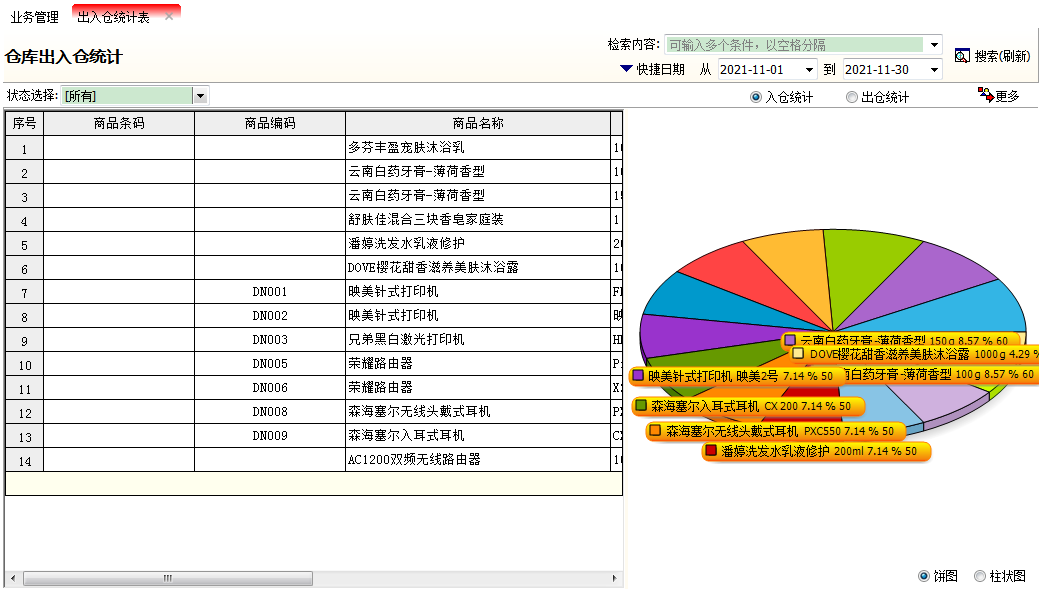Click row number 10 header cell
The width and height of the screenshot is (1042, 593).
pyautogui.click(x=25, y=364)
